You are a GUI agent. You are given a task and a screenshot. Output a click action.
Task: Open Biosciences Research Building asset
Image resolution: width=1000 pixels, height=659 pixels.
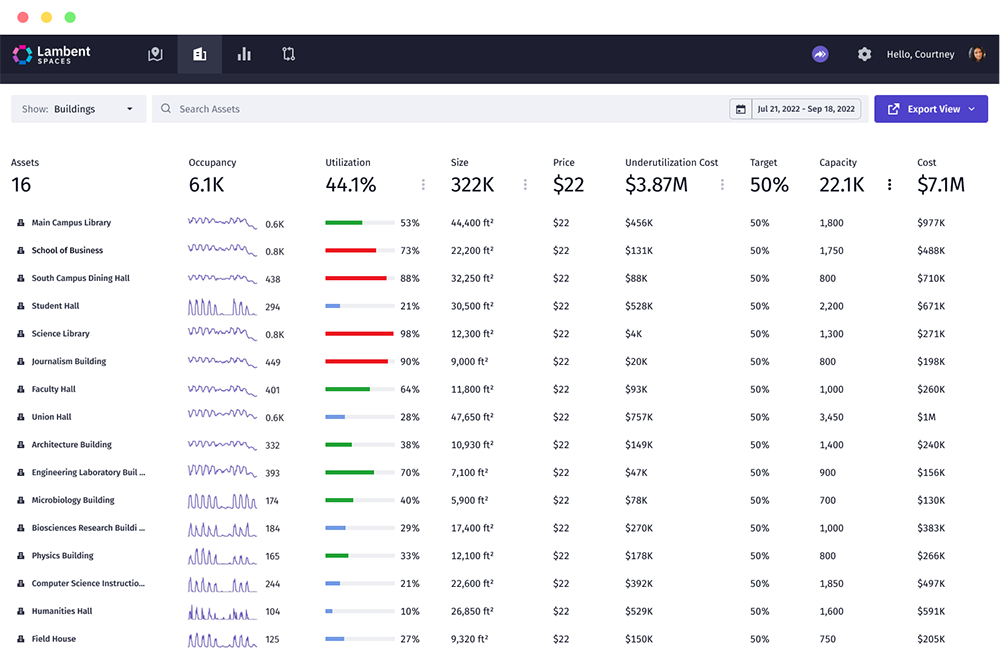coord(88,528)
